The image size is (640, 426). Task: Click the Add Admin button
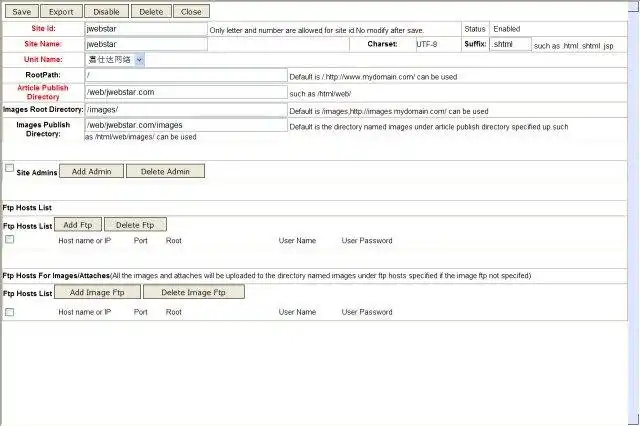(x=91, y=171)
